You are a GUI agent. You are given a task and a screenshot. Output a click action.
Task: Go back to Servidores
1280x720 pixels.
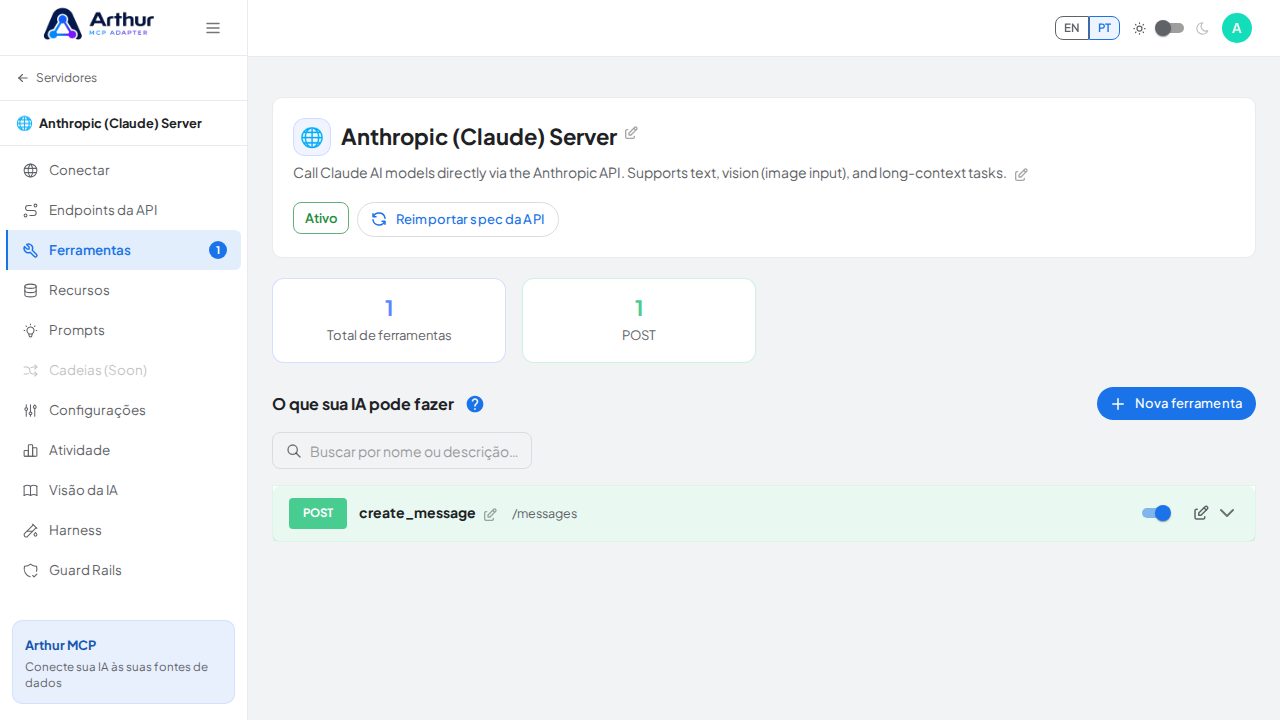pos(57,78)
